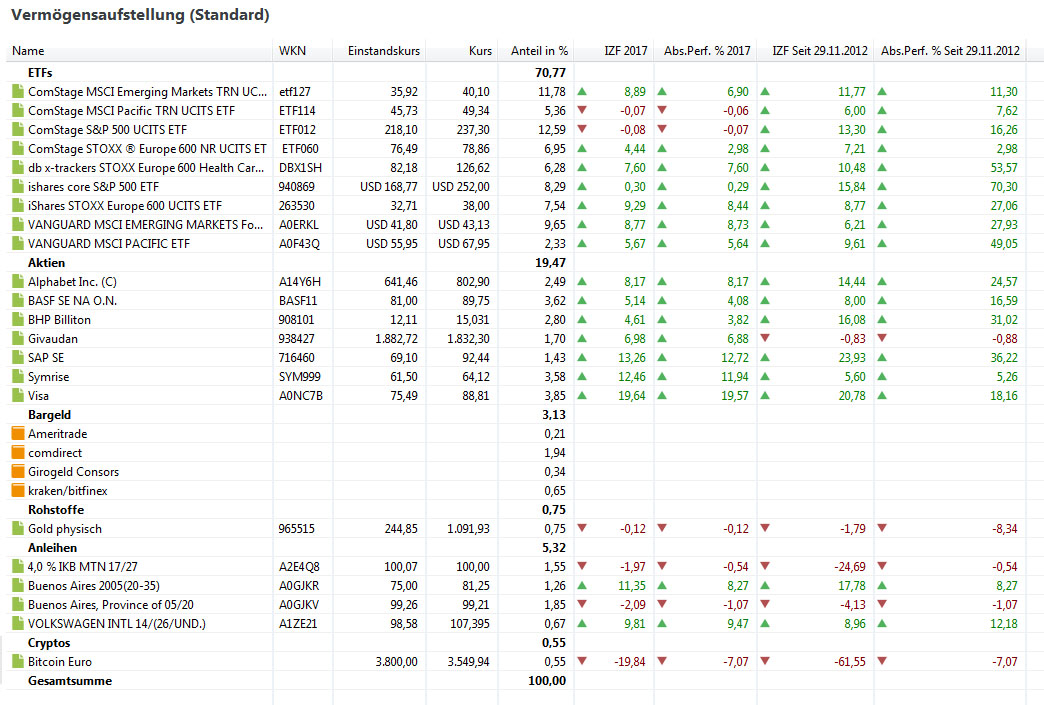Click the Vermögensaufstellung (Standard) title
The height and width of the screenshot is (705, 1044).
[140, 15]
